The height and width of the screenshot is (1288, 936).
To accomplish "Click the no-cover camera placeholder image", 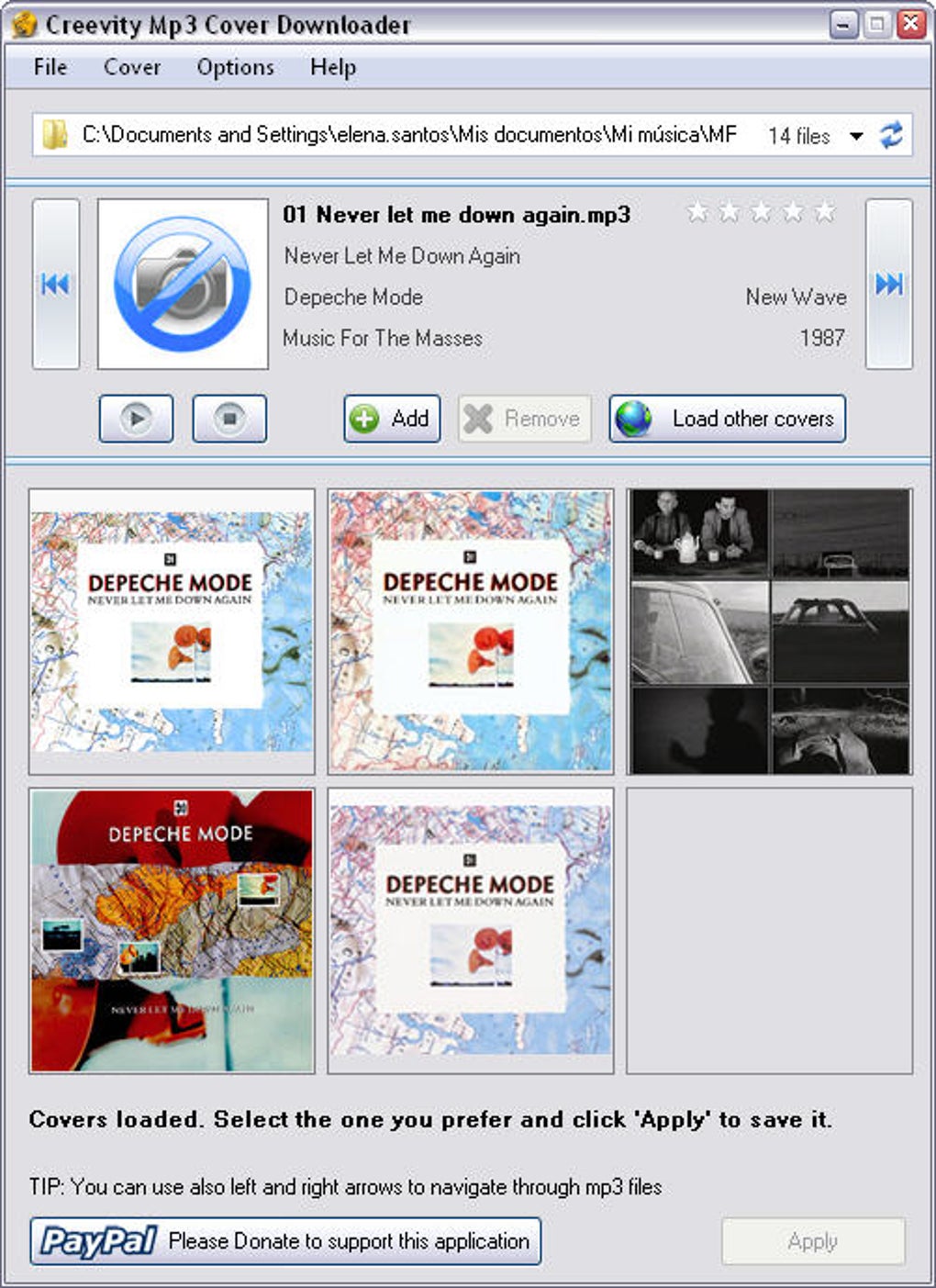I will 183,285.
